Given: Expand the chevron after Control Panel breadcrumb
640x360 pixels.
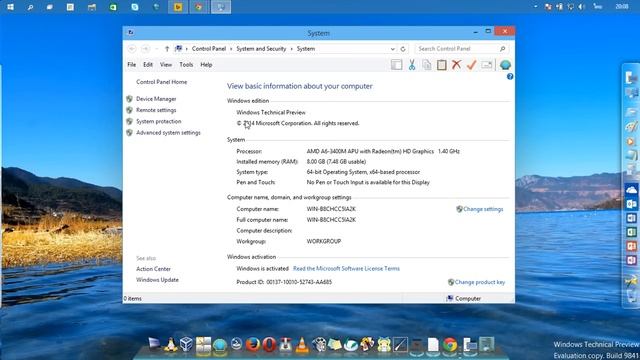Looking at the screenshot, I should (231, 49).
